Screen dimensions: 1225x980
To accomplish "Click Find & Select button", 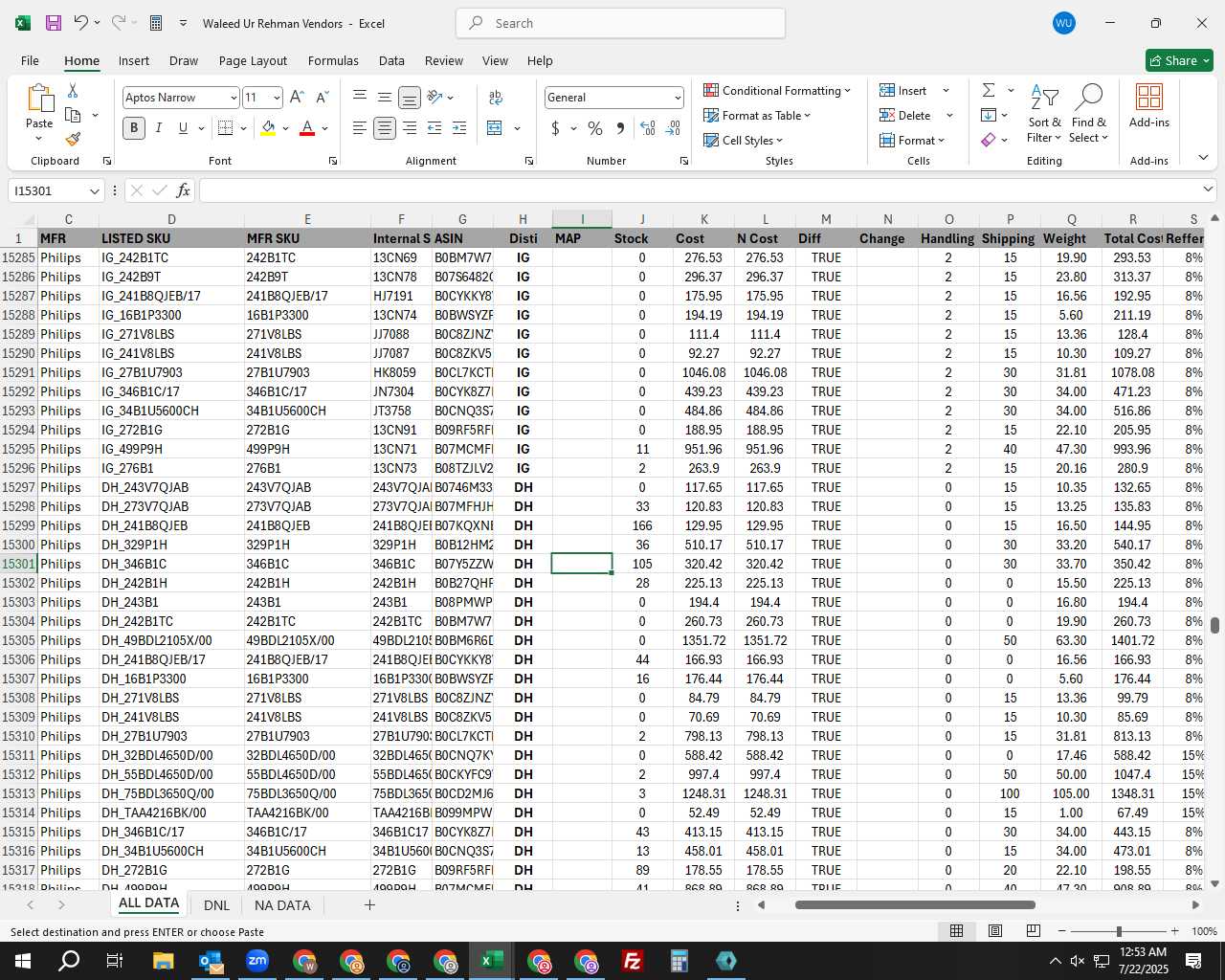I will pyautogui.click(x=1089, y=114).
